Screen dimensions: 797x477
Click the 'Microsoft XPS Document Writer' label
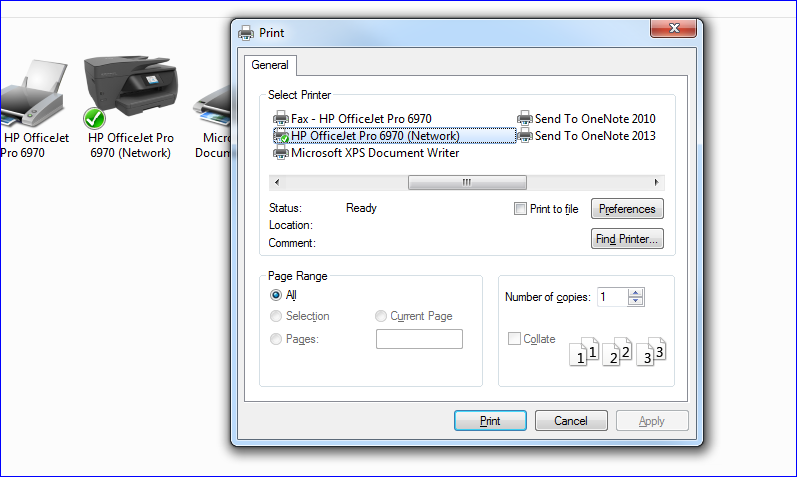click(x=375, y=153)
